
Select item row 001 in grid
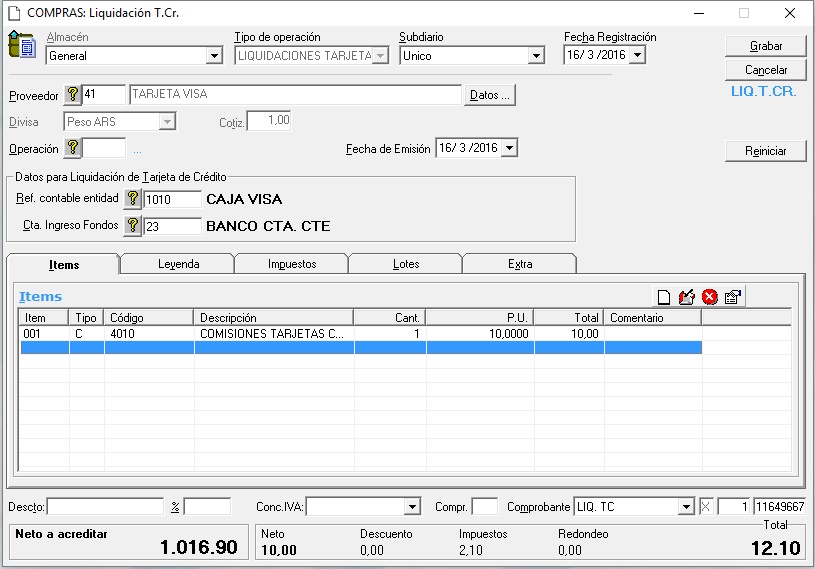pyautogui.click(x=361, y=334)
